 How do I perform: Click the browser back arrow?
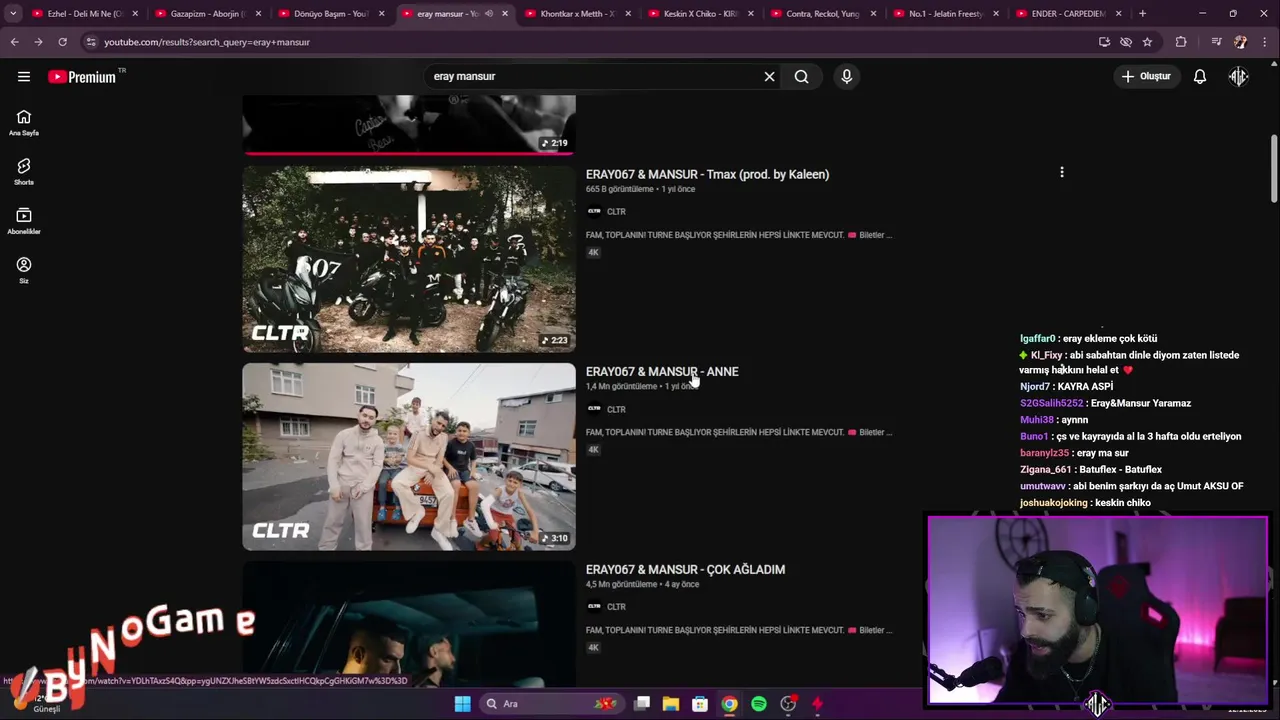(14, 42)
